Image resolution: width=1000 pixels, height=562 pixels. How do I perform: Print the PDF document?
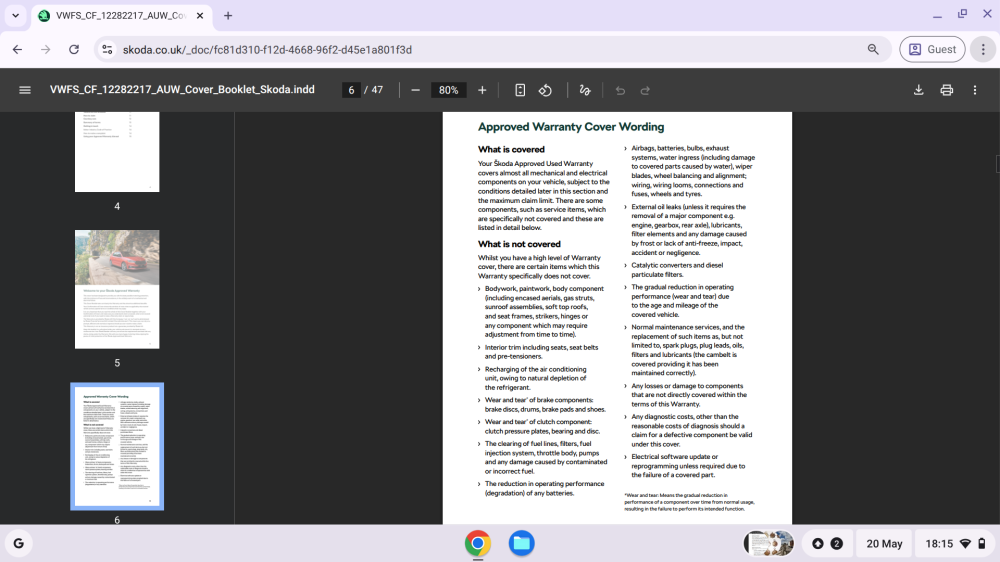coord(946,90)
